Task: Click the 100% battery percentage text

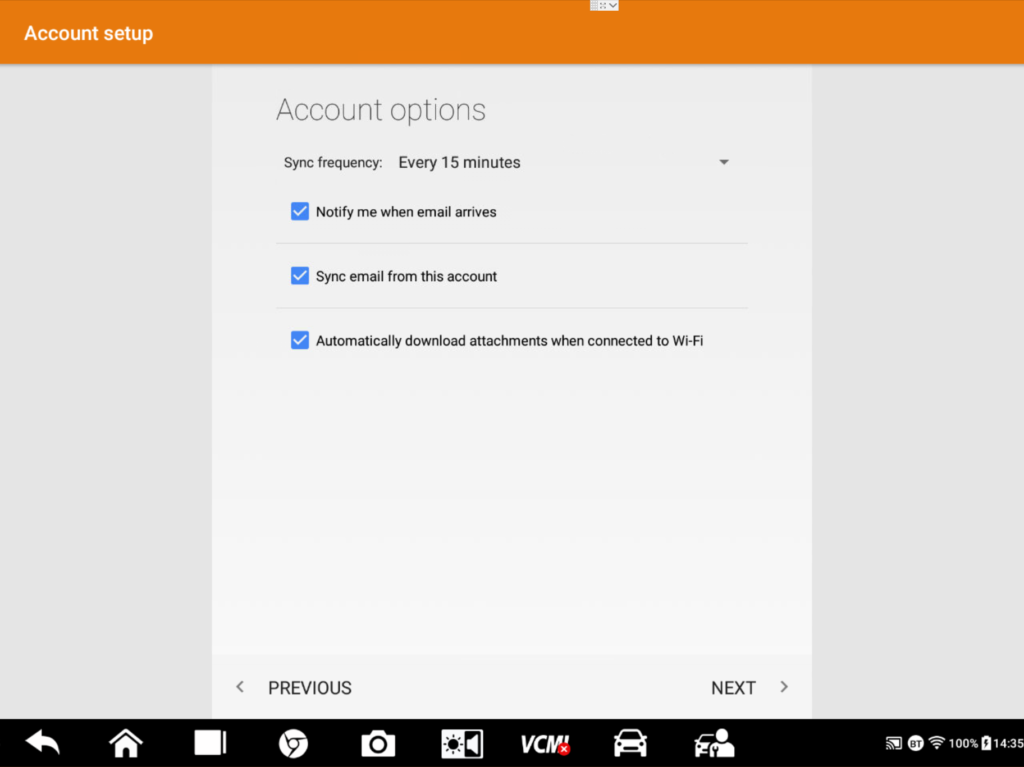Action: (963, 743)
